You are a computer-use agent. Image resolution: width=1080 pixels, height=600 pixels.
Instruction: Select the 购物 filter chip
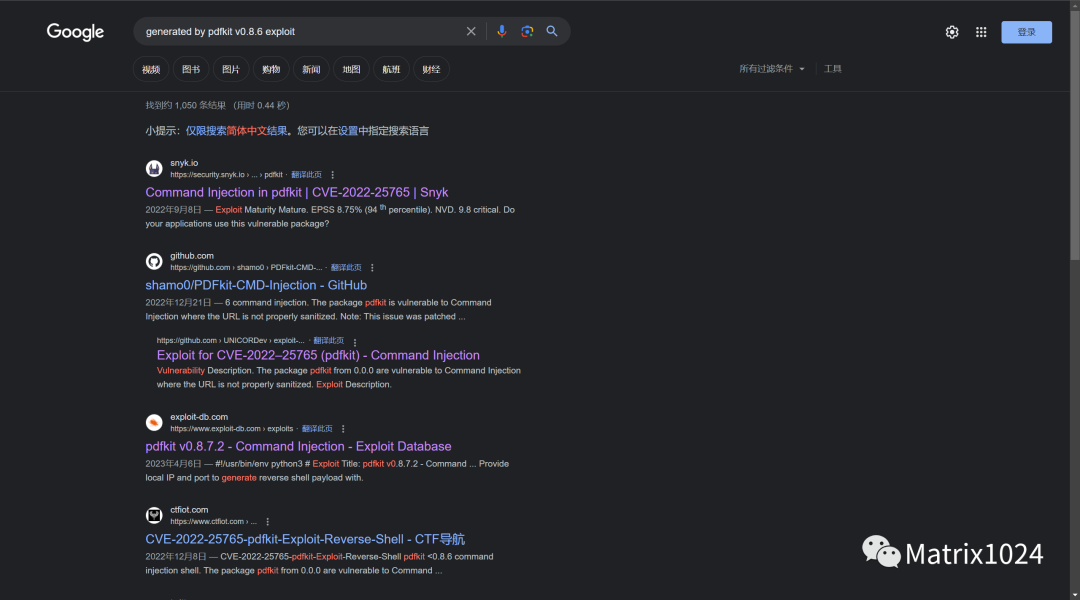click(271, 70)
